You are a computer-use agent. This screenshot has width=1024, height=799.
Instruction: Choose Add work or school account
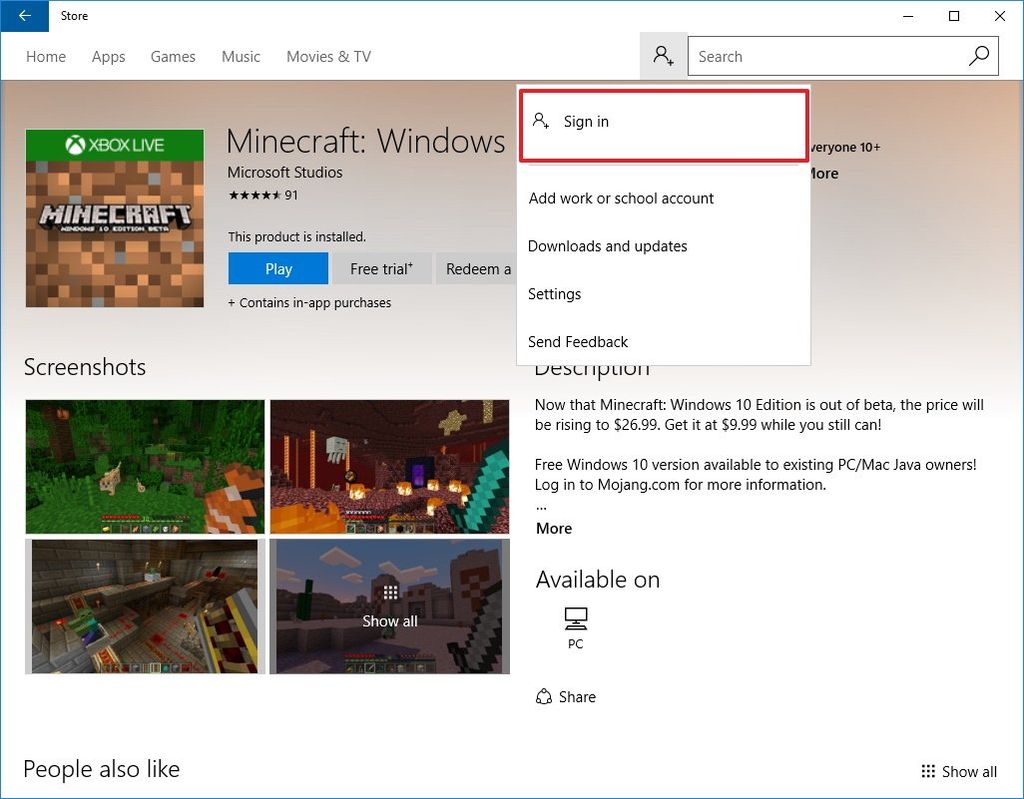click(621, 198)
